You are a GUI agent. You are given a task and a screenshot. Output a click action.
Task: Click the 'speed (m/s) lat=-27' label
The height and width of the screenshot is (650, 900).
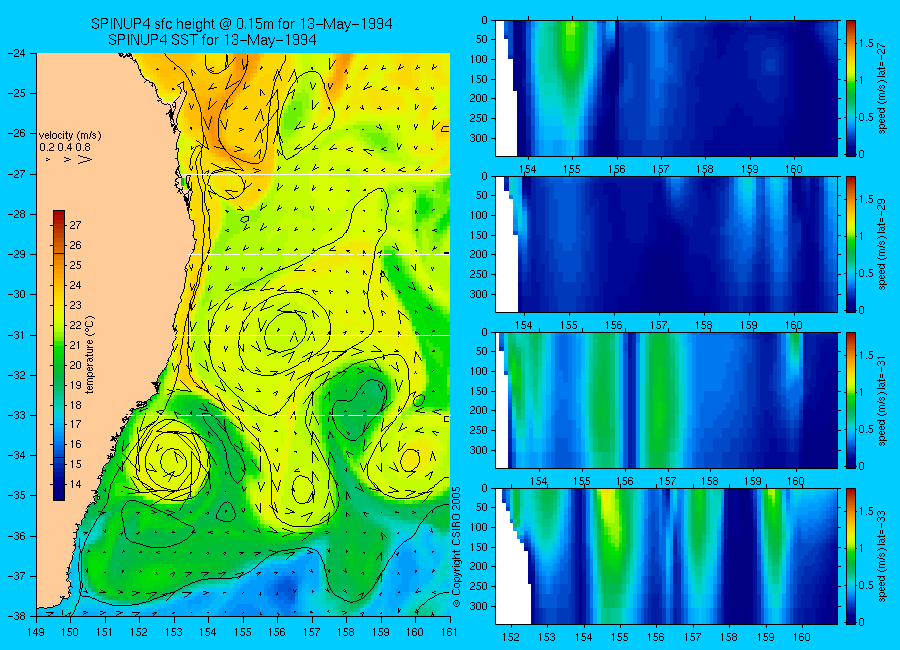coord(882,88)
